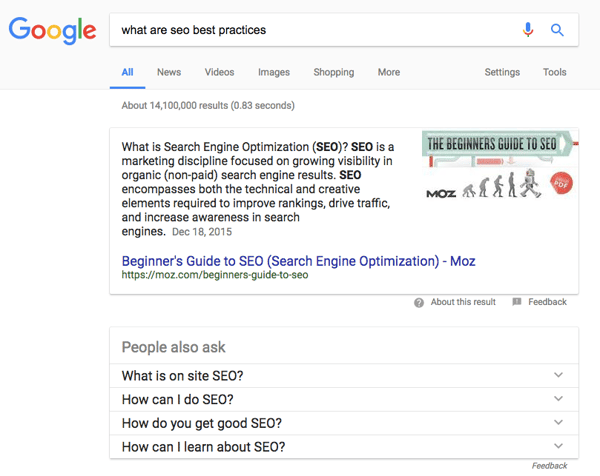Click the blue search magnifier icon
600x476 pixels.
pyautogui.click(x=557, y=30)
